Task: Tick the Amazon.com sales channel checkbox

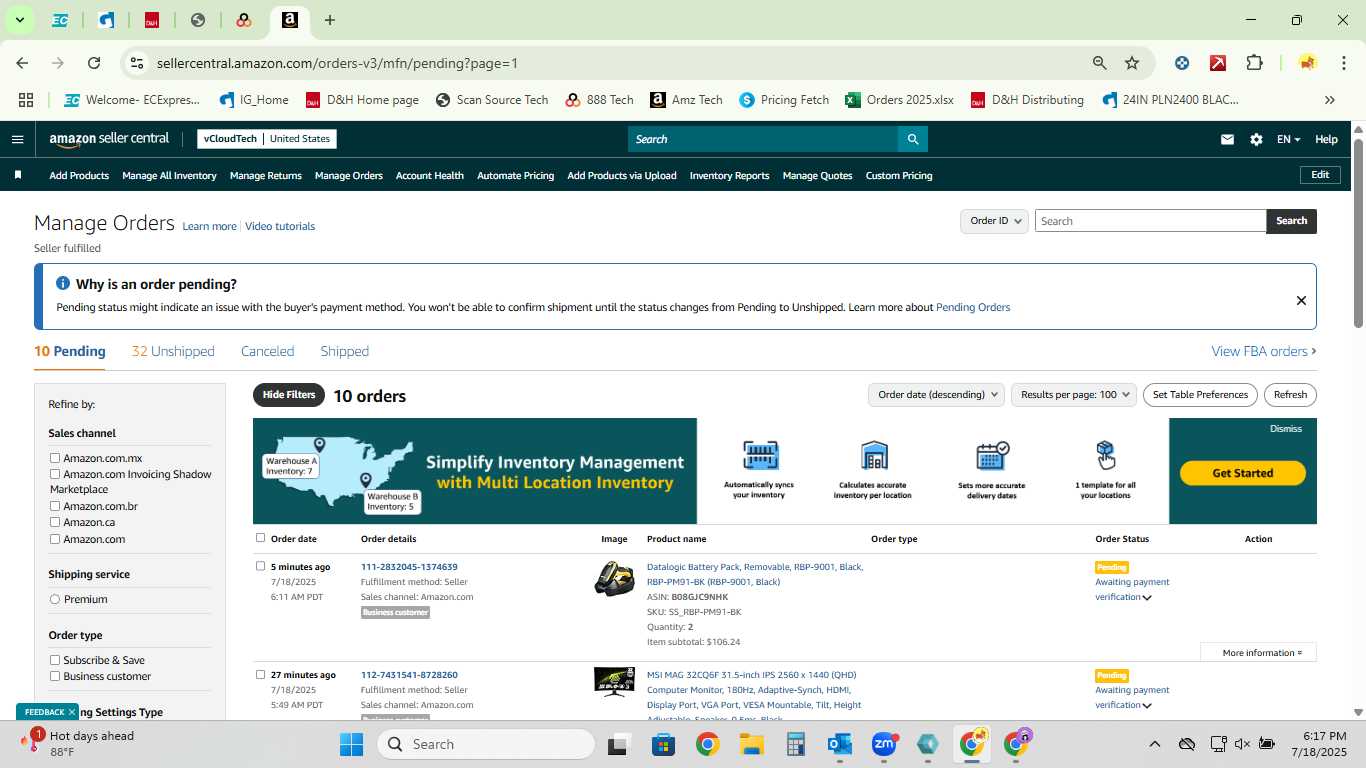Action: [55, 539]
